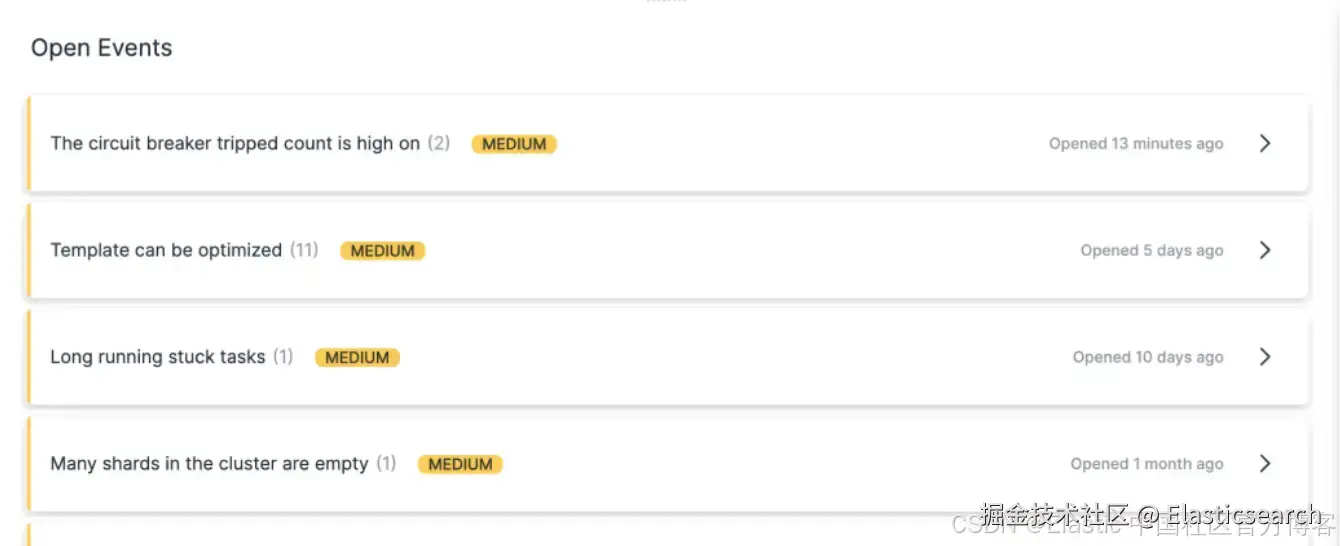The width and height of the screenshot is (1340, 546).
Task: Click chevron for Many shards are empty event
Action: tap(1265, 464)
